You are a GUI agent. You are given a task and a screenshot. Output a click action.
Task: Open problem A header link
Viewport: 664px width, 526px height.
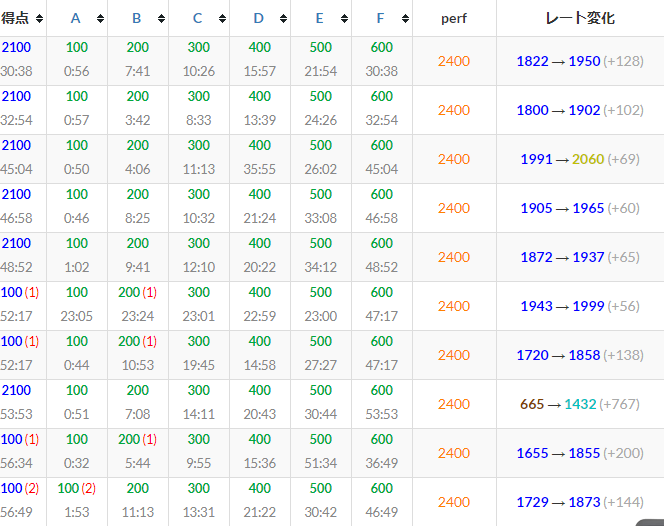(75, 18)
